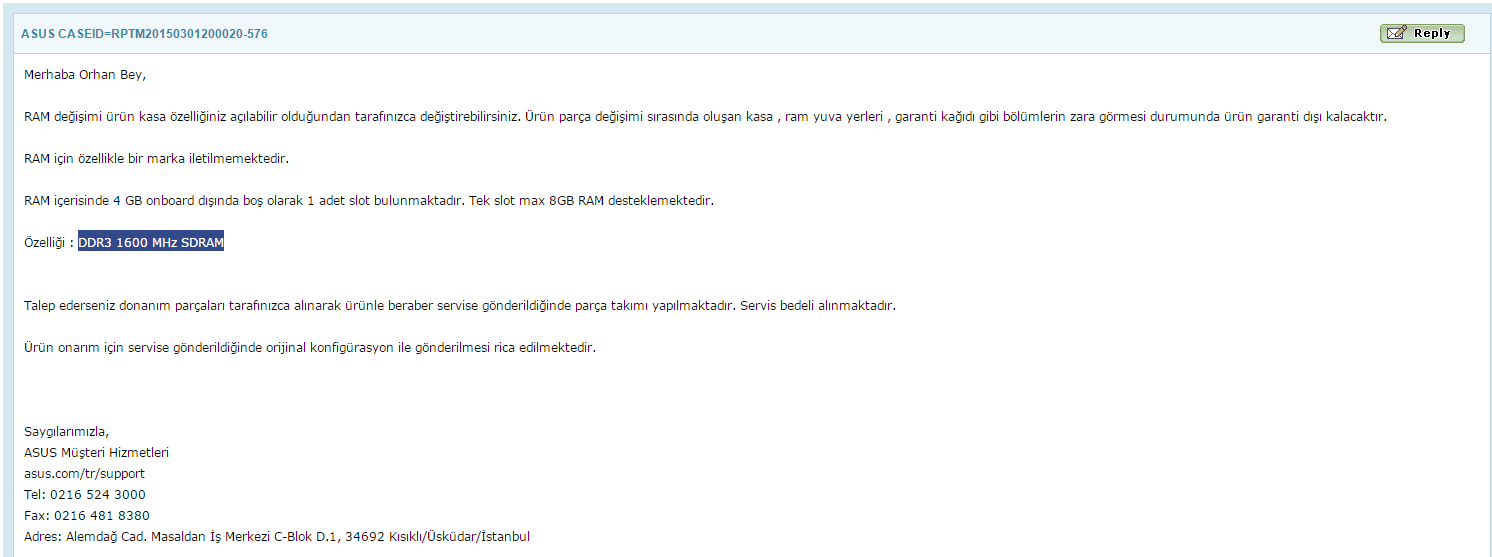Click the greeting 'Merhaba Orhan Bey,'
Viewport: 1492px width, 557px height.
tap(85, 75)
